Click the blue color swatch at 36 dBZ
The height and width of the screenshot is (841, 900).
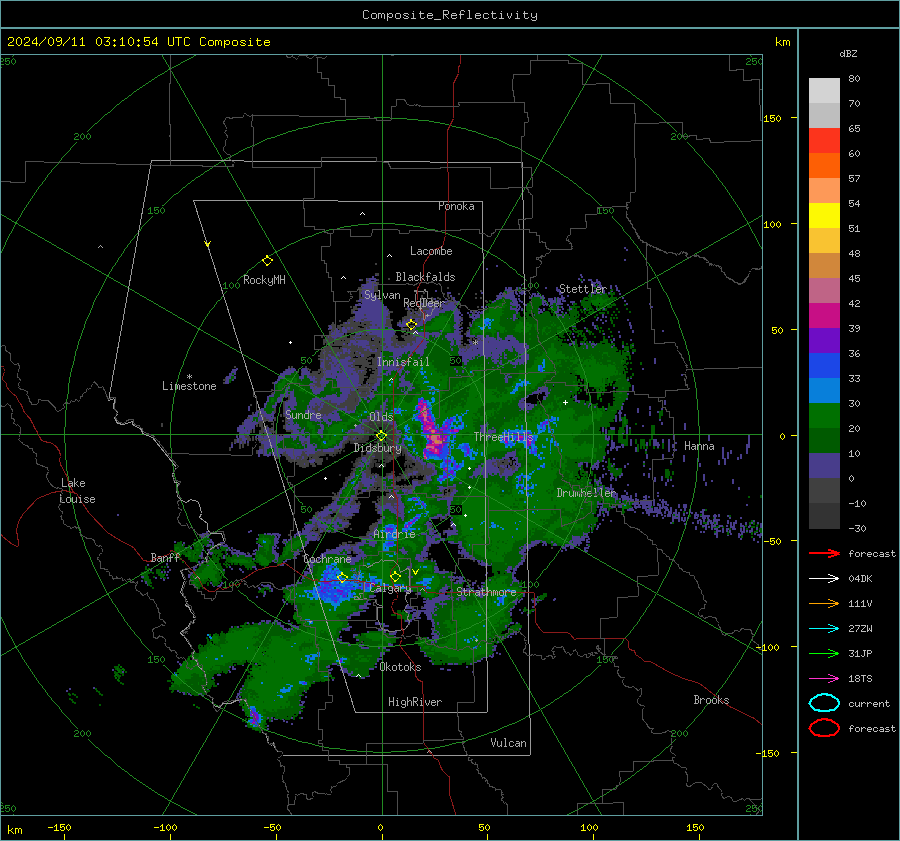[824, 366]
